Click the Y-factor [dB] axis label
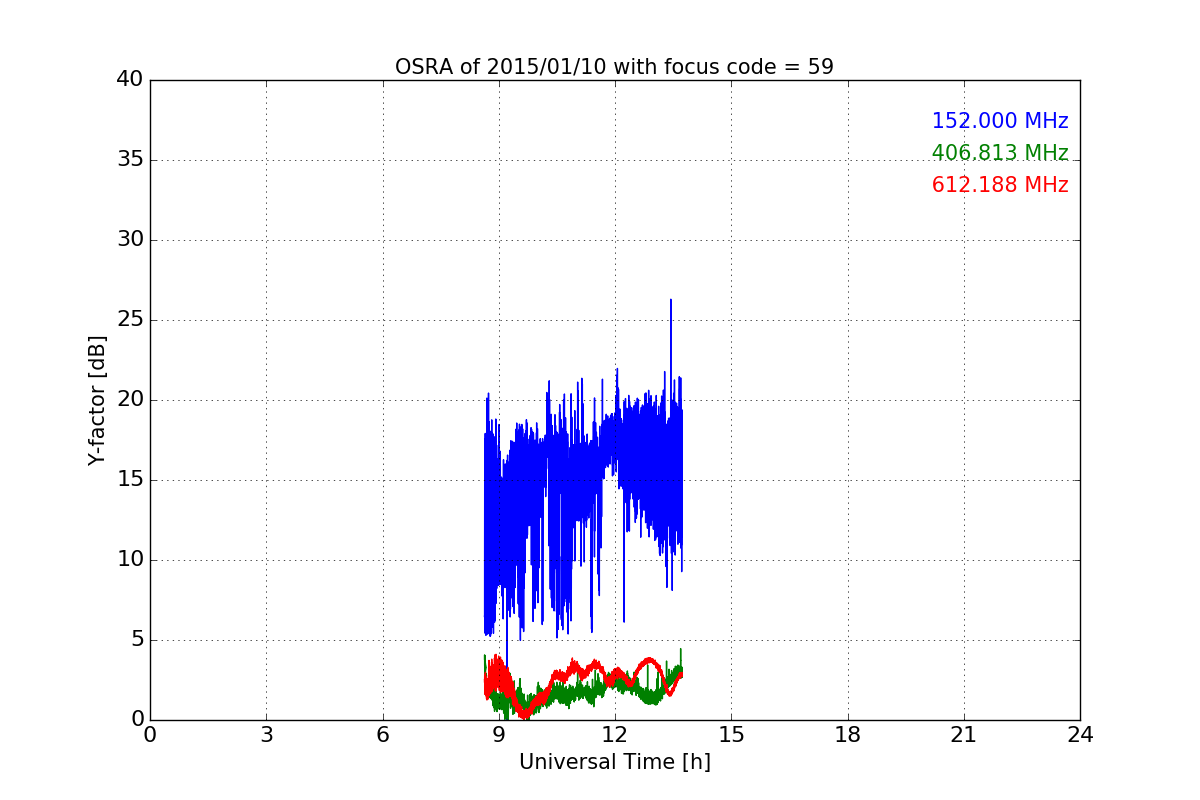The image size is (1200, 800). pyautogui.click(x=97, y=400)
